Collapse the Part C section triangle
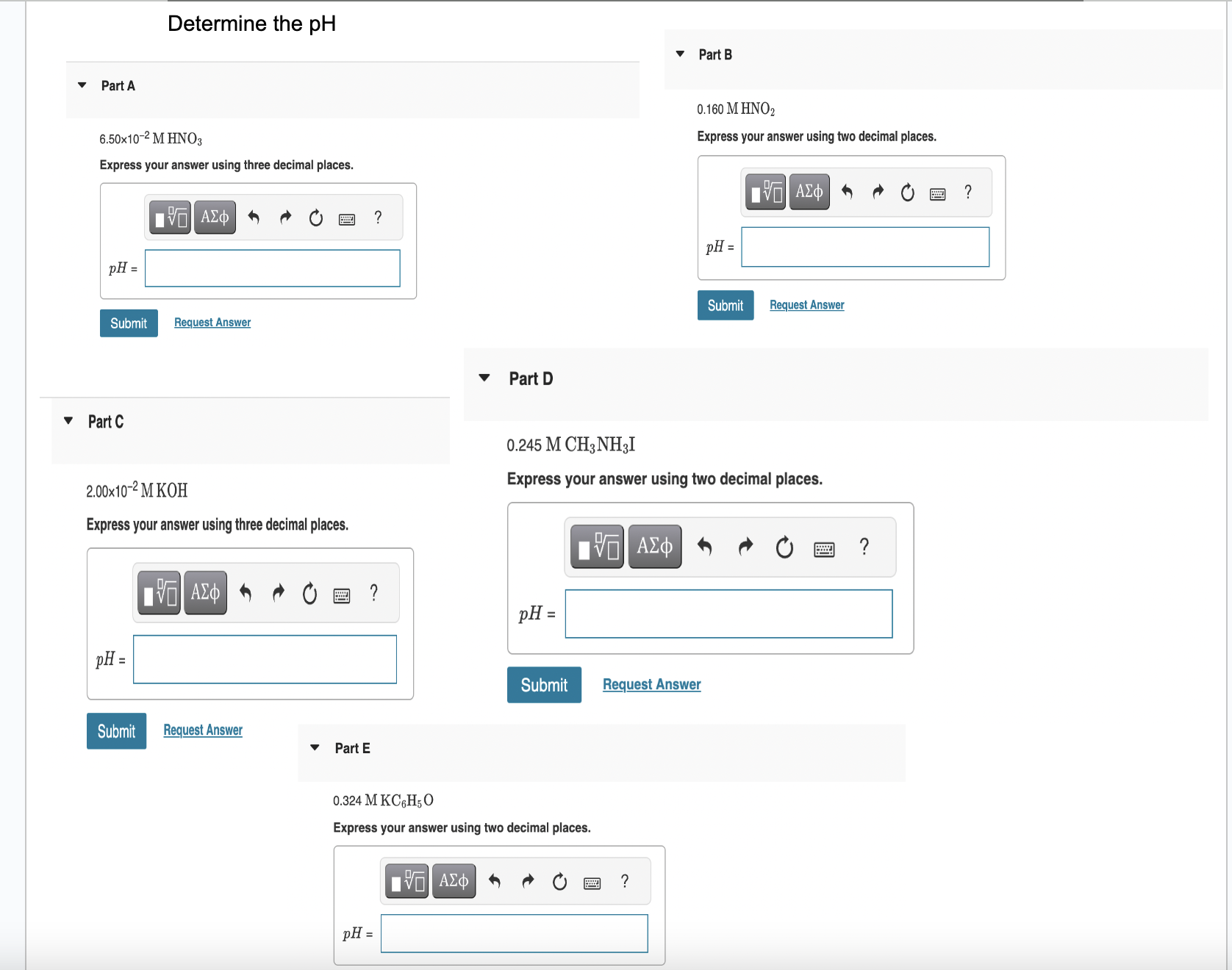This screenshot has height=970, width=1232. coord(68,421)
